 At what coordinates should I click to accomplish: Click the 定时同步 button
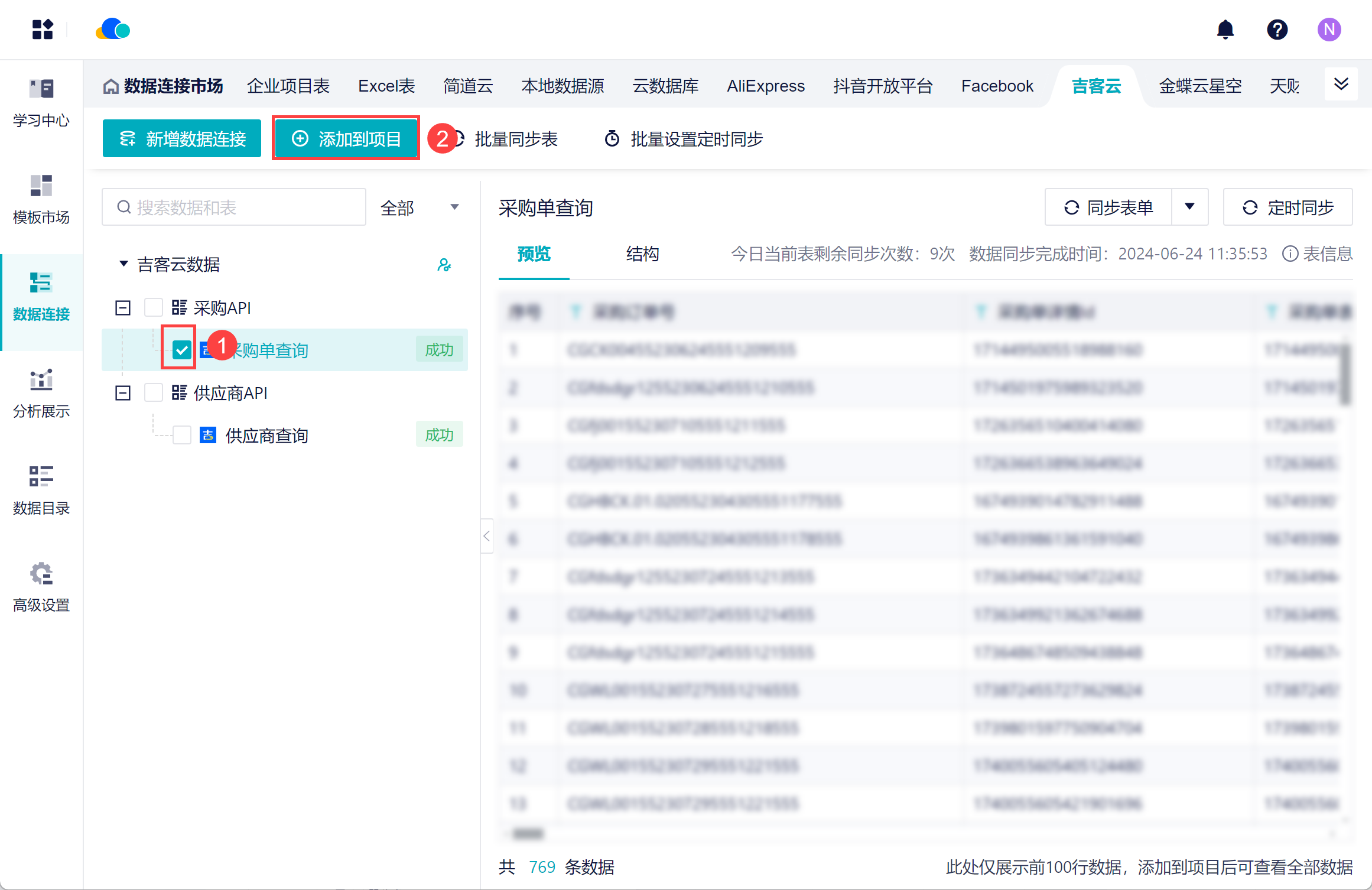[x=1288, y=207]
